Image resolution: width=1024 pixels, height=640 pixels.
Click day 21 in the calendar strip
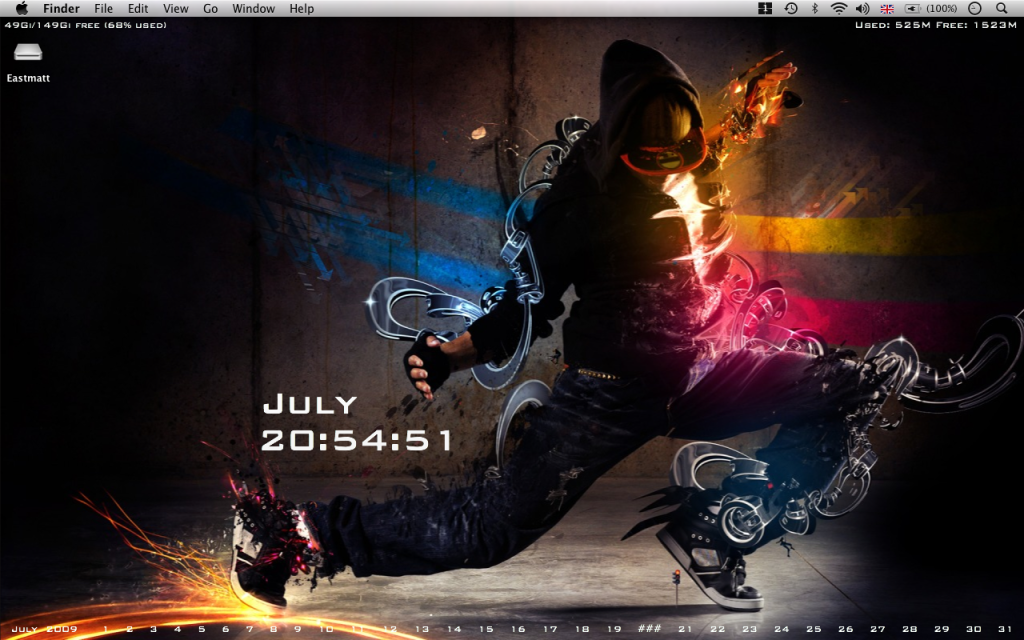pyautogui.click(x=684, y=629)
